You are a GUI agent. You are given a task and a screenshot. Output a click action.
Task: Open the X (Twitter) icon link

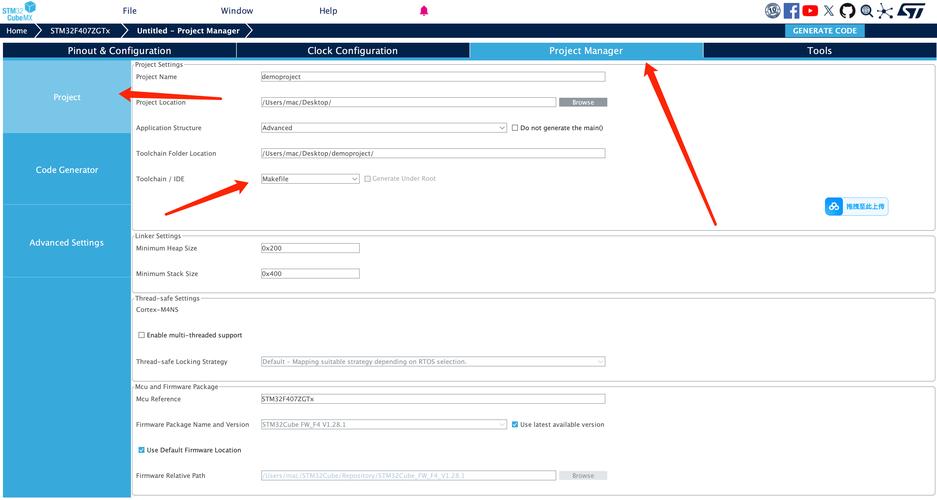click(x=829, y=10)
